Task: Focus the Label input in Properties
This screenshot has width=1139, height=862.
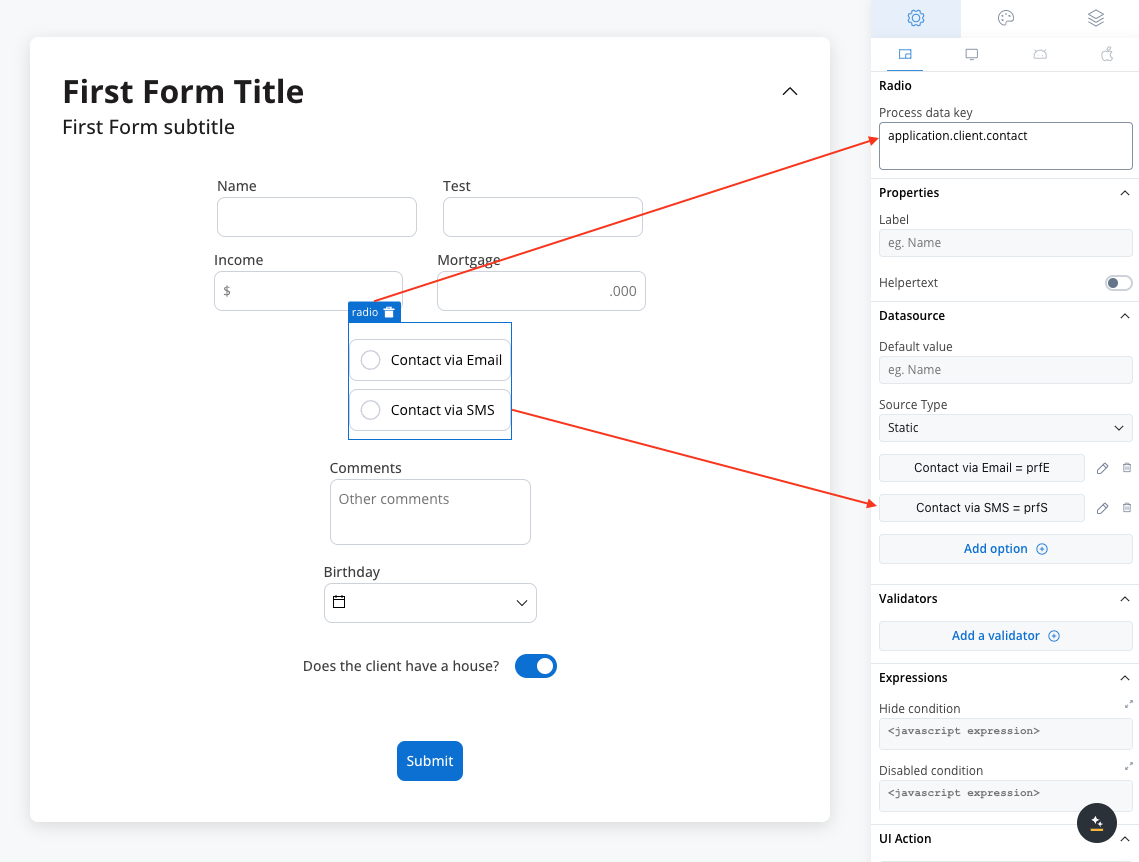Action: 1005,243
